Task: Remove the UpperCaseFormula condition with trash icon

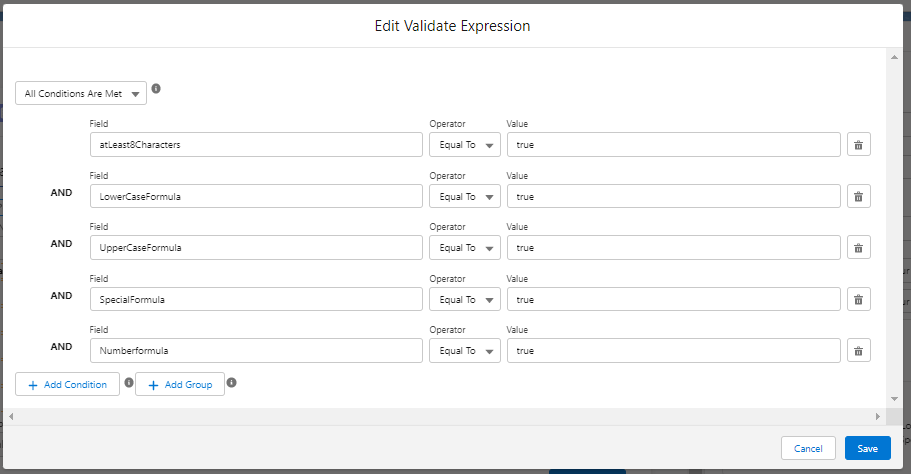Action: coord(858,248)
